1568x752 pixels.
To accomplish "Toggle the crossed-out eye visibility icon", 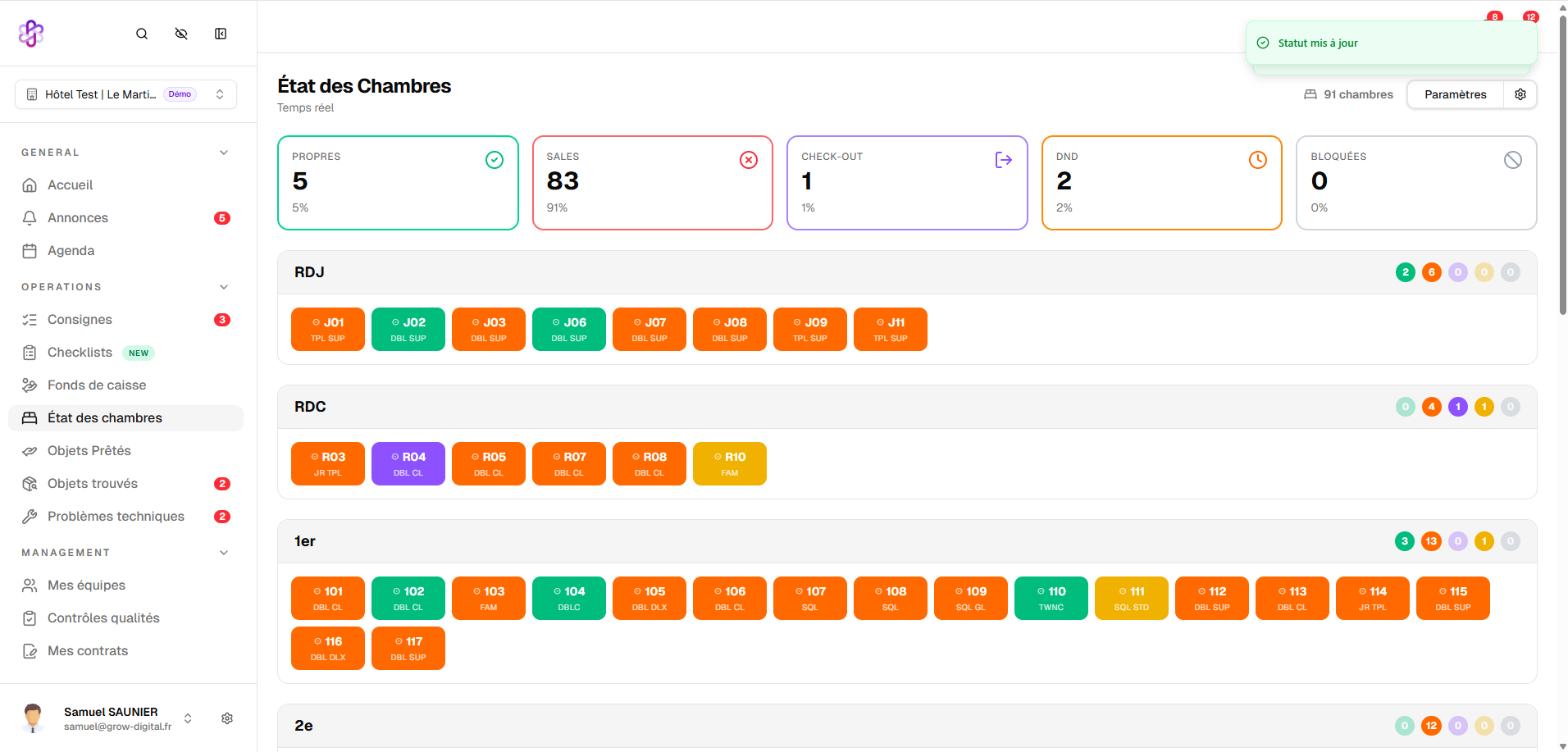I will (x=181, y=34).
